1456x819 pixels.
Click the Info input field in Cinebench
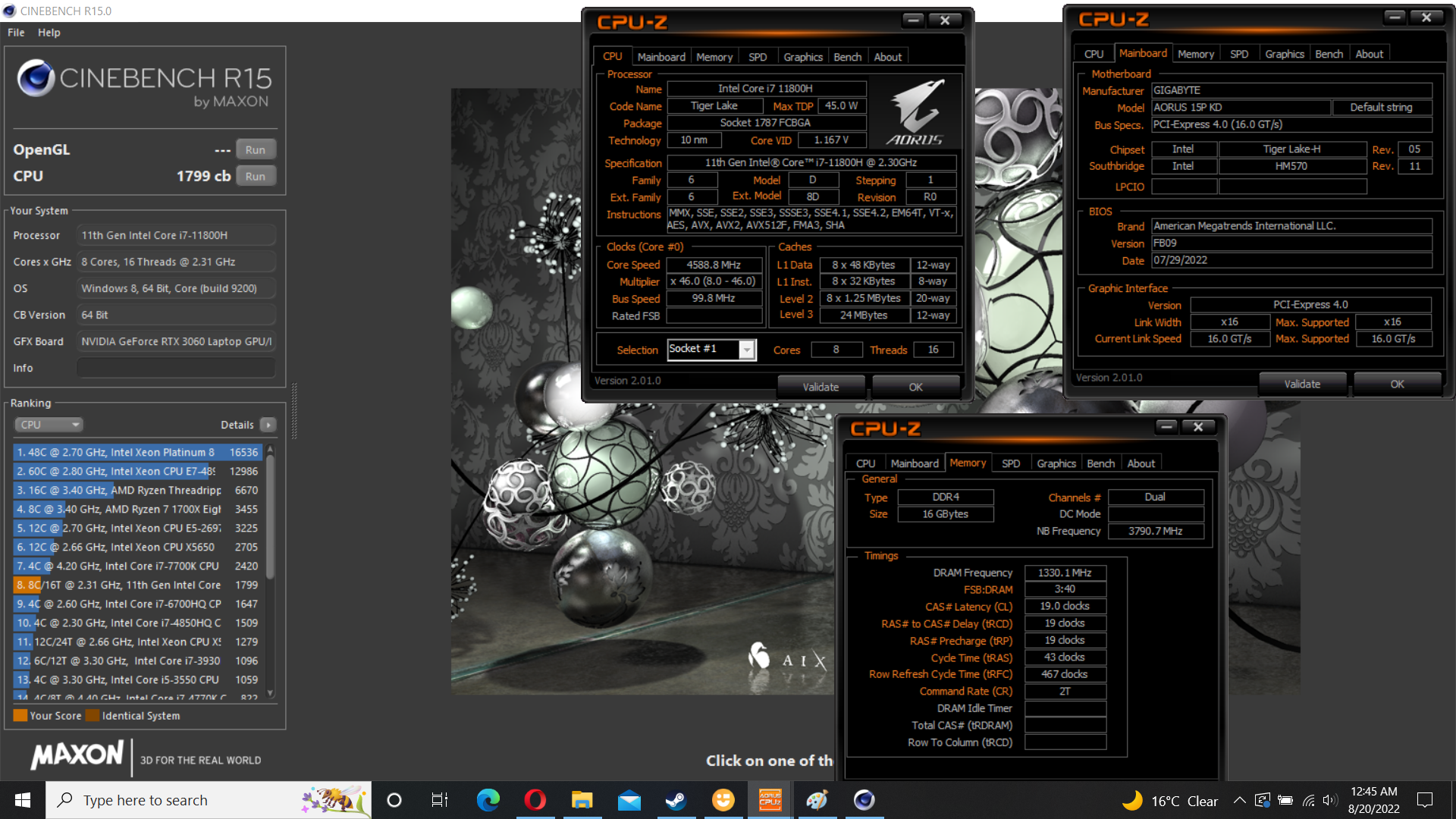(x=176, y=368)
